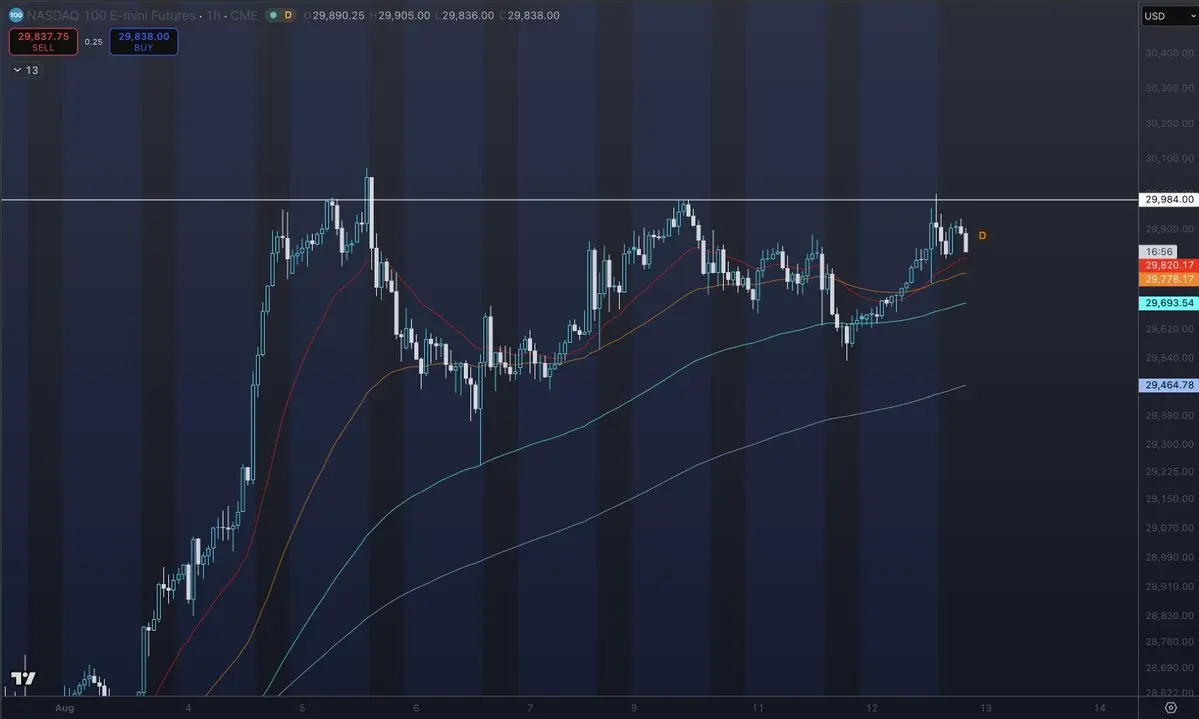Click the 28,760.00 price scale label
This screenshot has height=719, width=1199.
click(x=1169, y=642)
